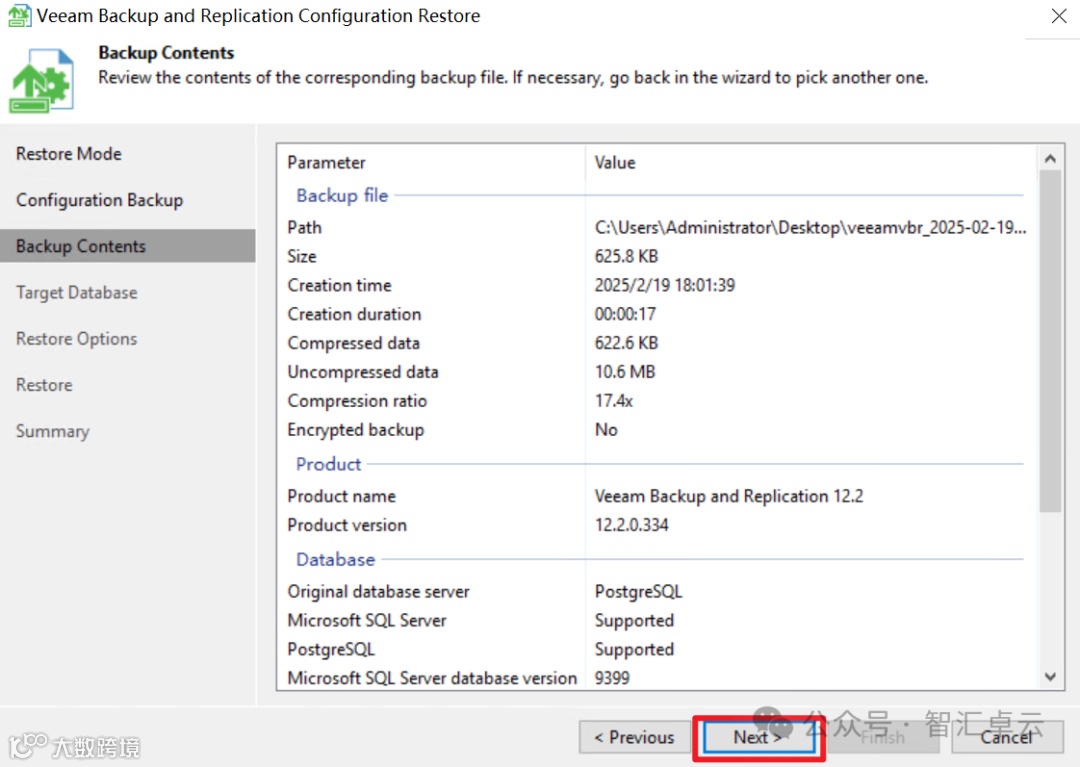This screenshot has height=767, width=1080.
Task: Select the Database group heading
Action: click(335, 559)
